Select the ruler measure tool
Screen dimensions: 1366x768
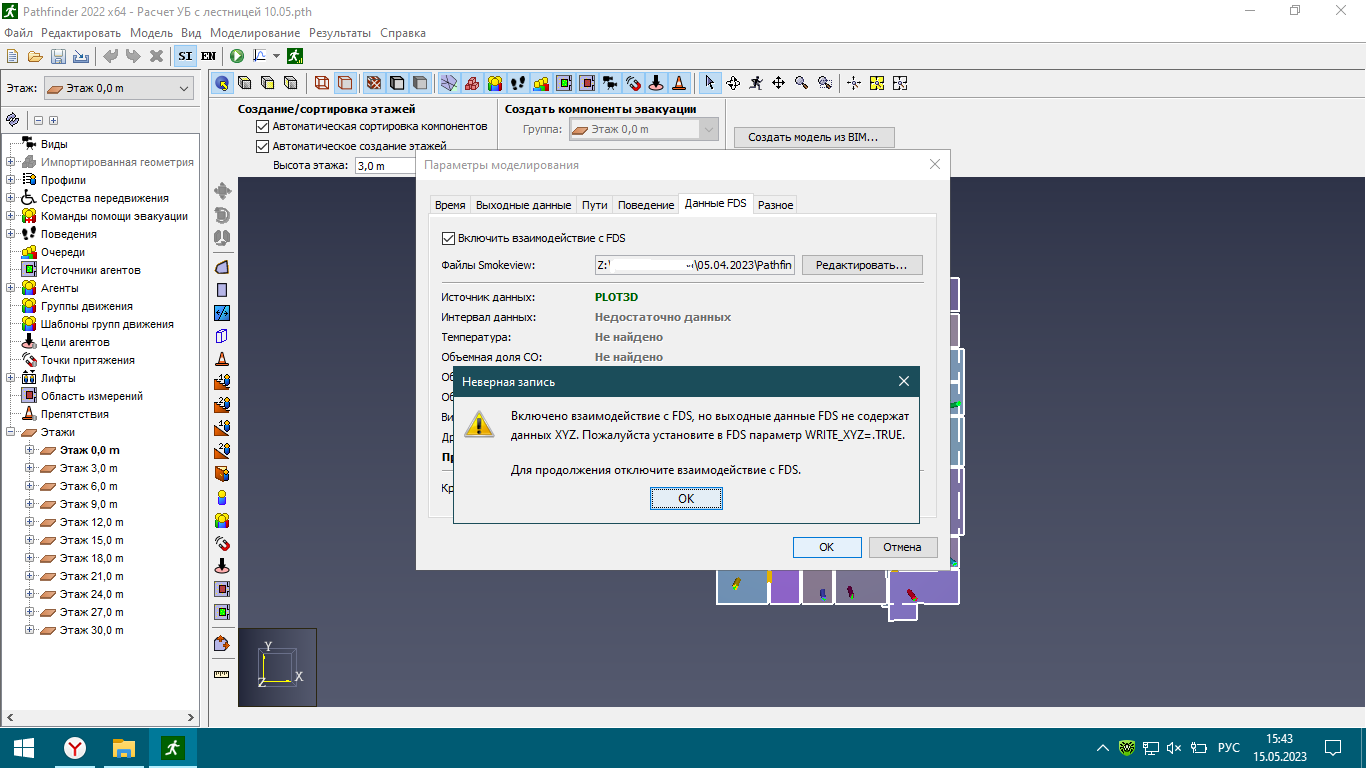[222, 674]
